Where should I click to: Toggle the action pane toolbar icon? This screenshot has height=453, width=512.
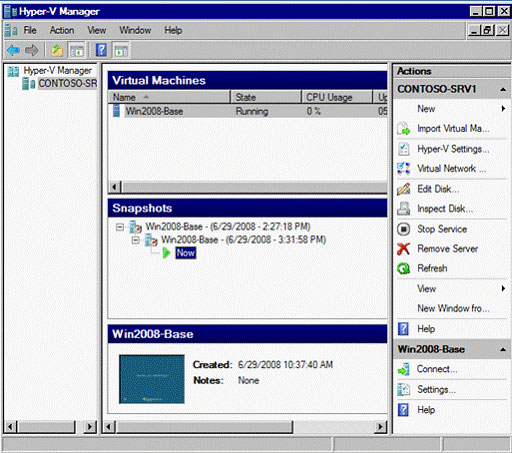121,51
